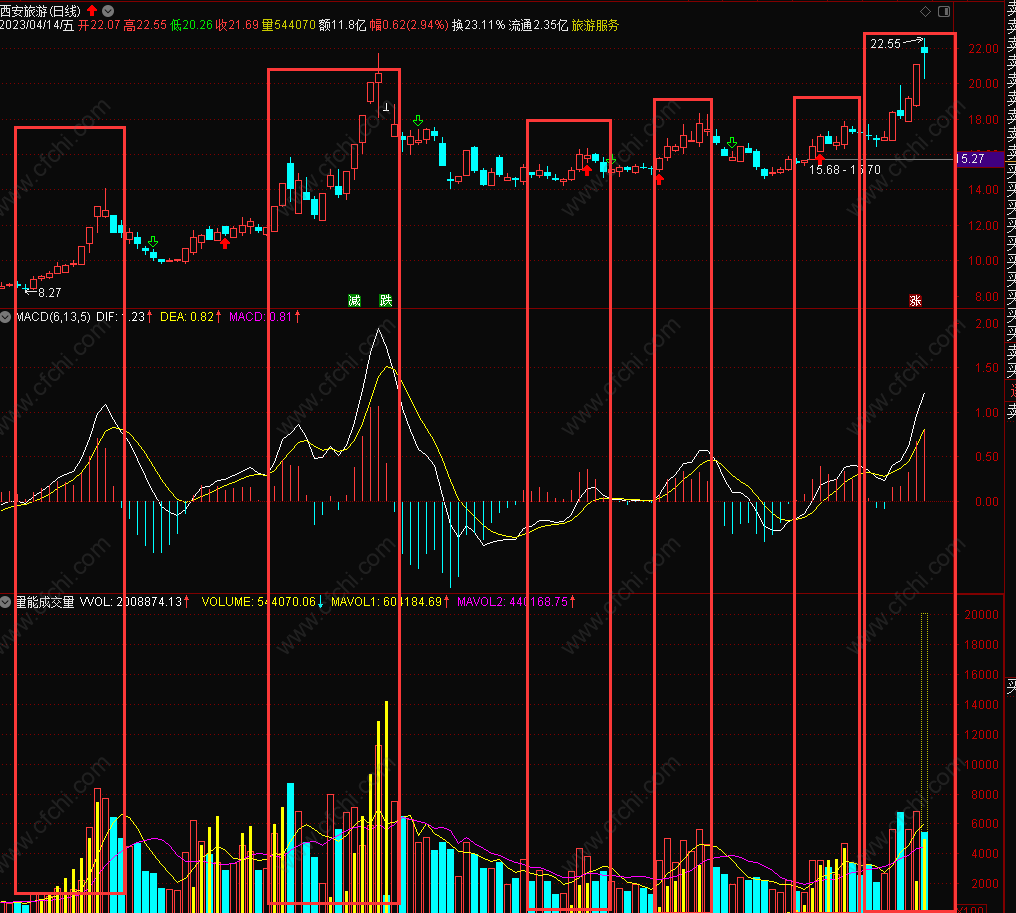
Task: Click the red up arrow beside 西安旅游 title
Action: pos(92,10)
